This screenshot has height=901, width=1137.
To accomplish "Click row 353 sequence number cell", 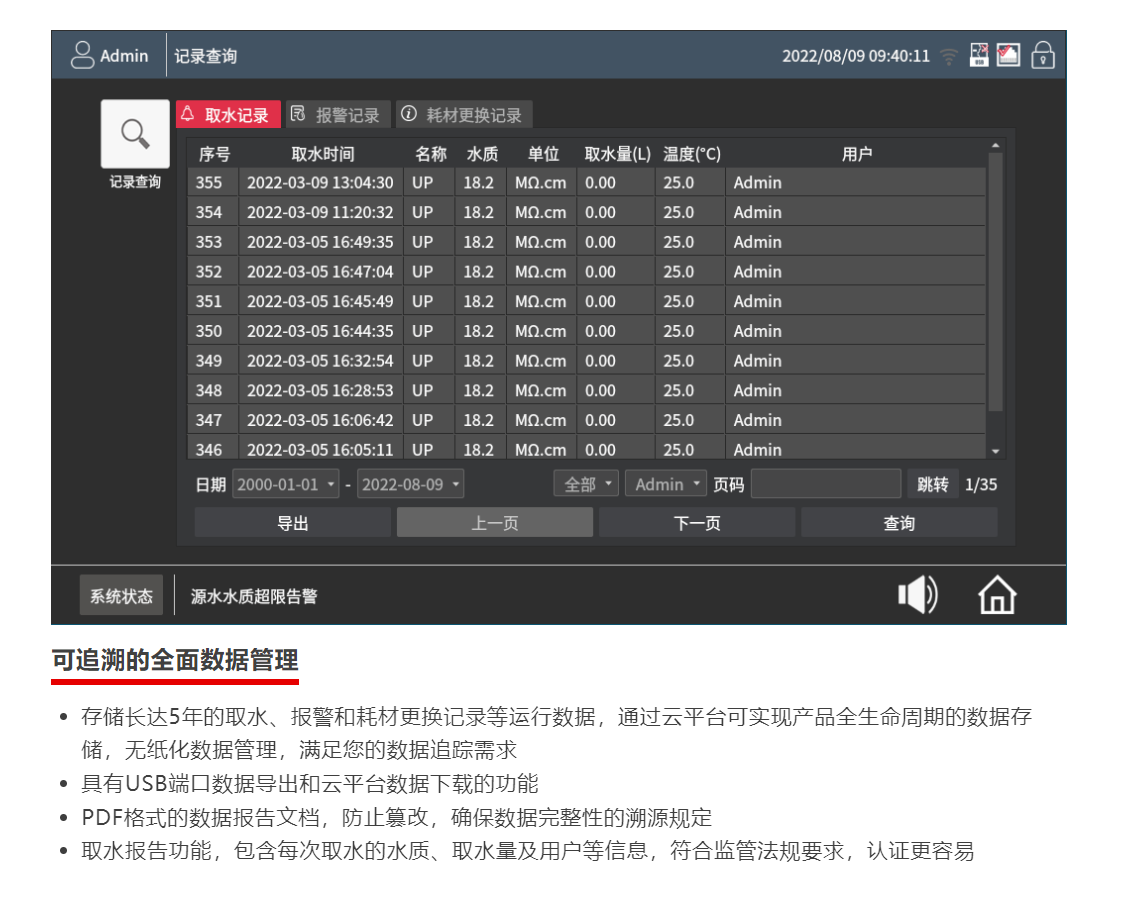I will tap(212, 242).
